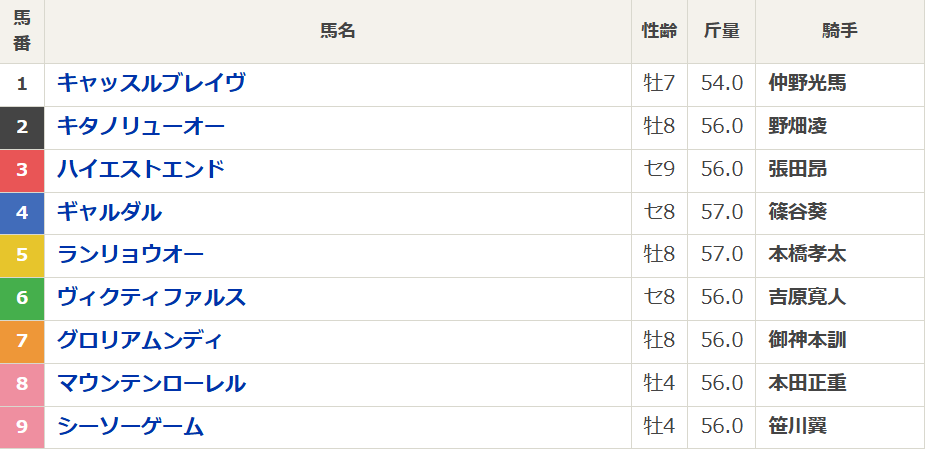The width and height of the screenshot is (925, 449).
Task: Select red number 3 badge
Action: pos(22,169)
